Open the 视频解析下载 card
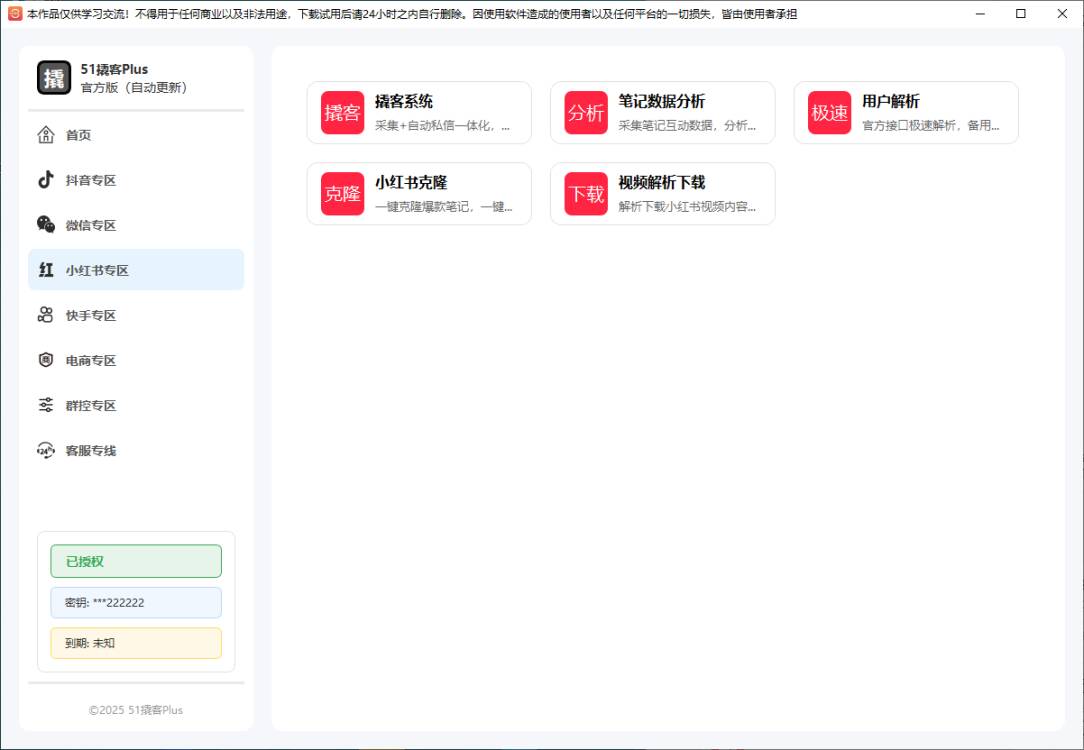 pyautogui.click(x=662, y=193)
